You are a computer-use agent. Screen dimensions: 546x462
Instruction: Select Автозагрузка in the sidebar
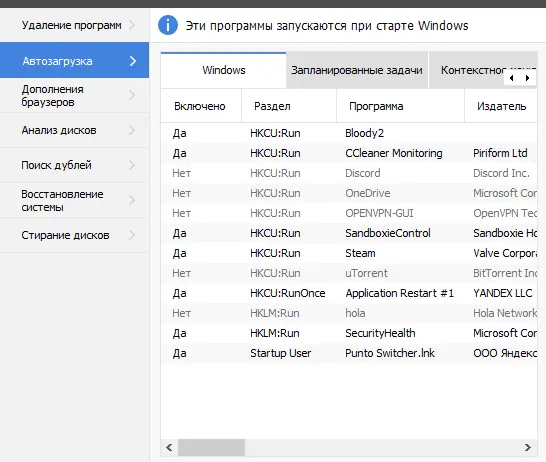point(75,61)
